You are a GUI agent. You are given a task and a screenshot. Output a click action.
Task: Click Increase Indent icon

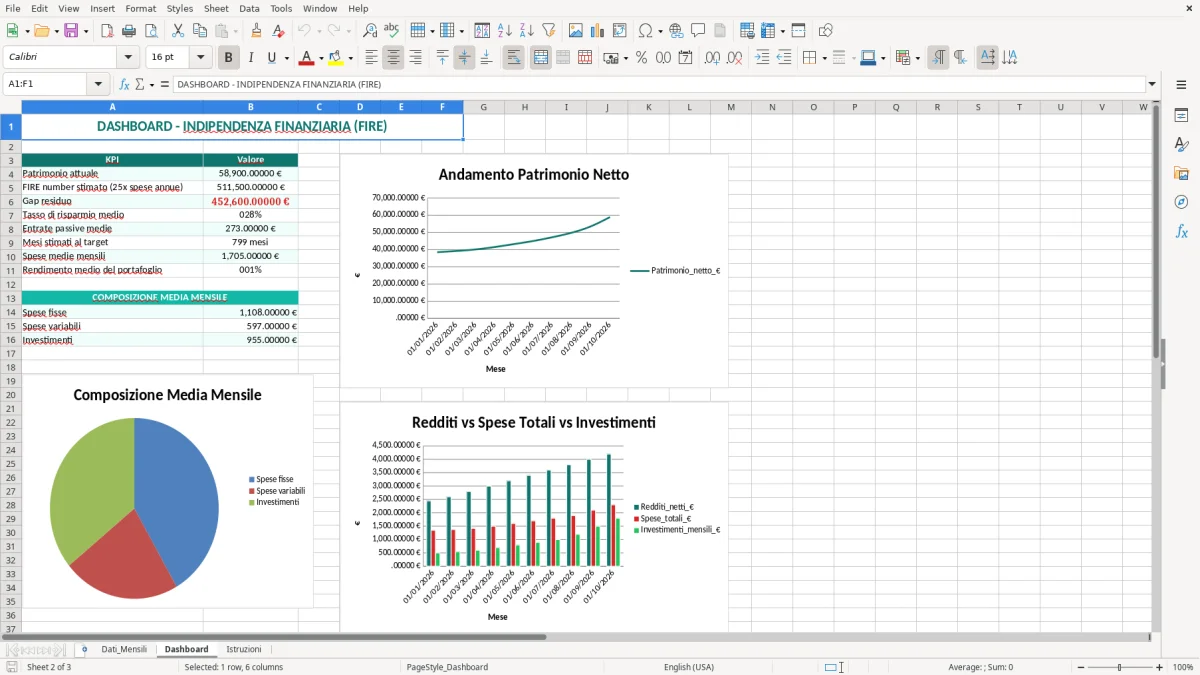pyautogui.click(x=762, y=58)
